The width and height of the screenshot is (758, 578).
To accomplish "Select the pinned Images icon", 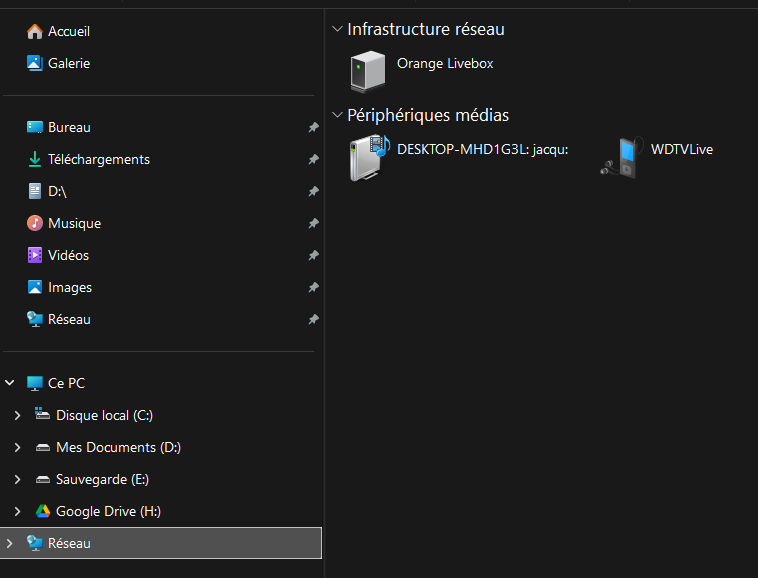I will click(34, 287).
